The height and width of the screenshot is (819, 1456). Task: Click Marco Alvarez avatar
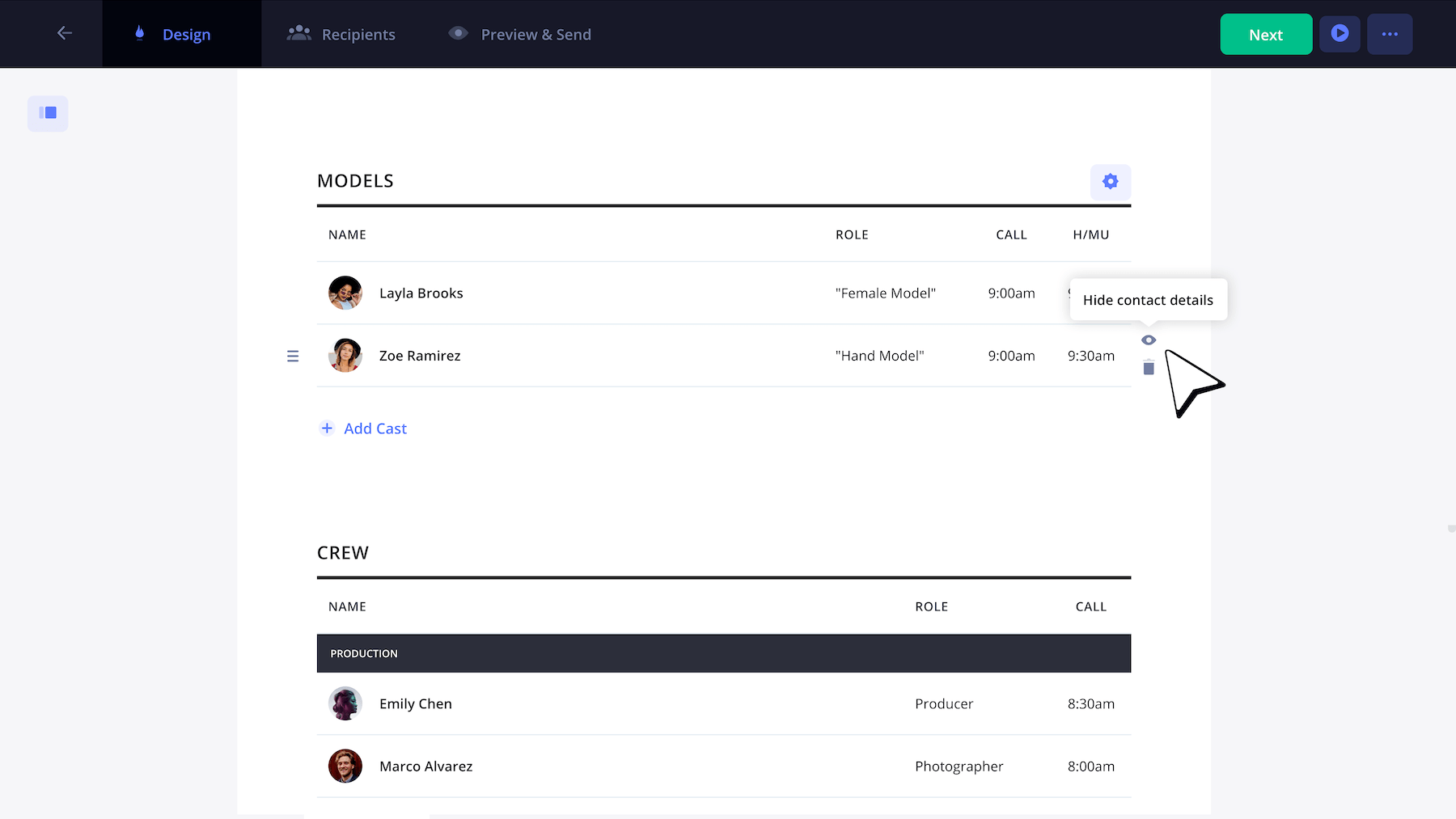pos(345,766)
